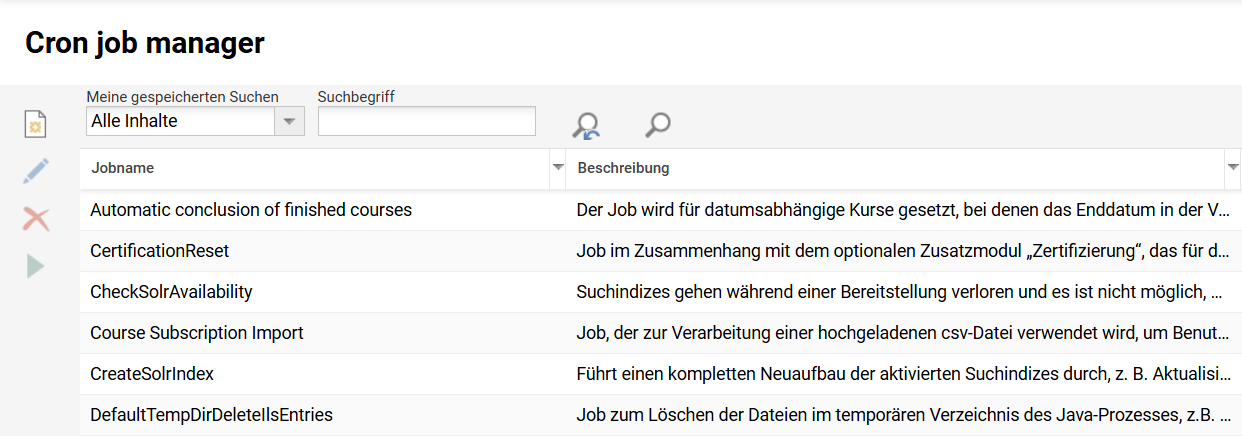Select the CheckSolrAvailability job
The height and width of the screenshot is (436, 1242).
coord(171,292)
